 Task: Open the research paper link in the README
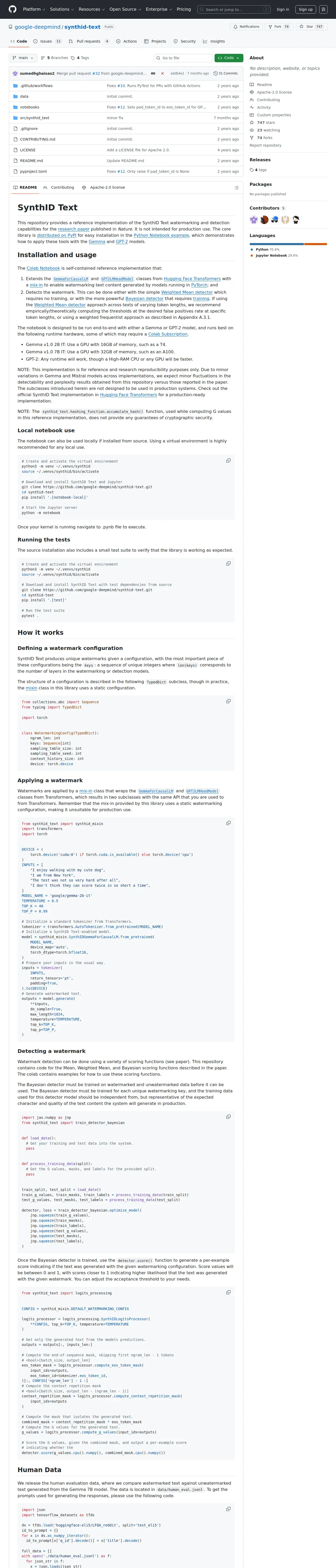74,229
